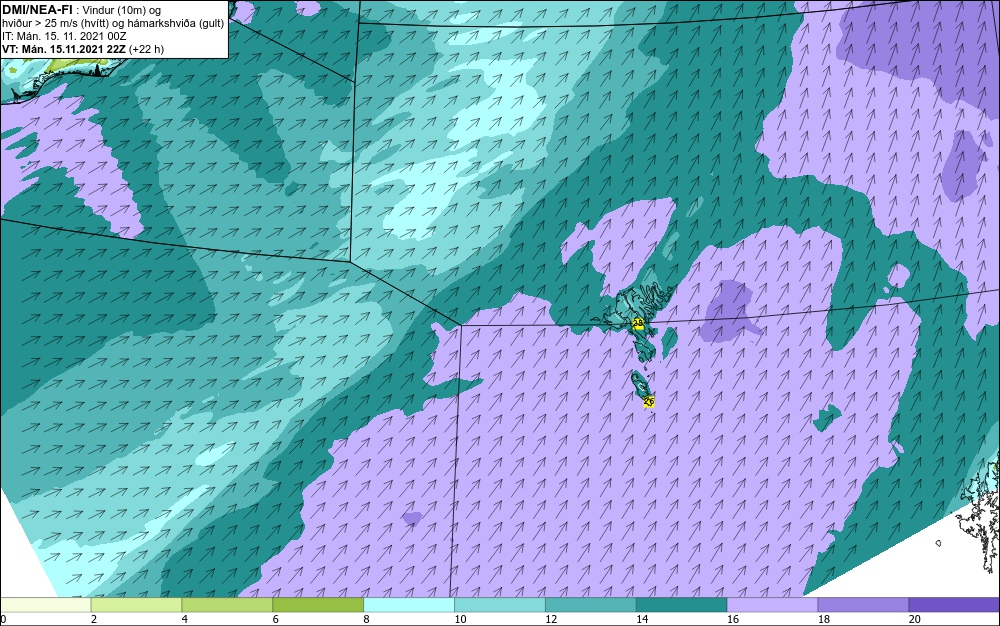Image resolution: width=1000 pixels, height=626 pixels.
Task: Click the 12–14 m/s legend color swatch
Action: 591,605
